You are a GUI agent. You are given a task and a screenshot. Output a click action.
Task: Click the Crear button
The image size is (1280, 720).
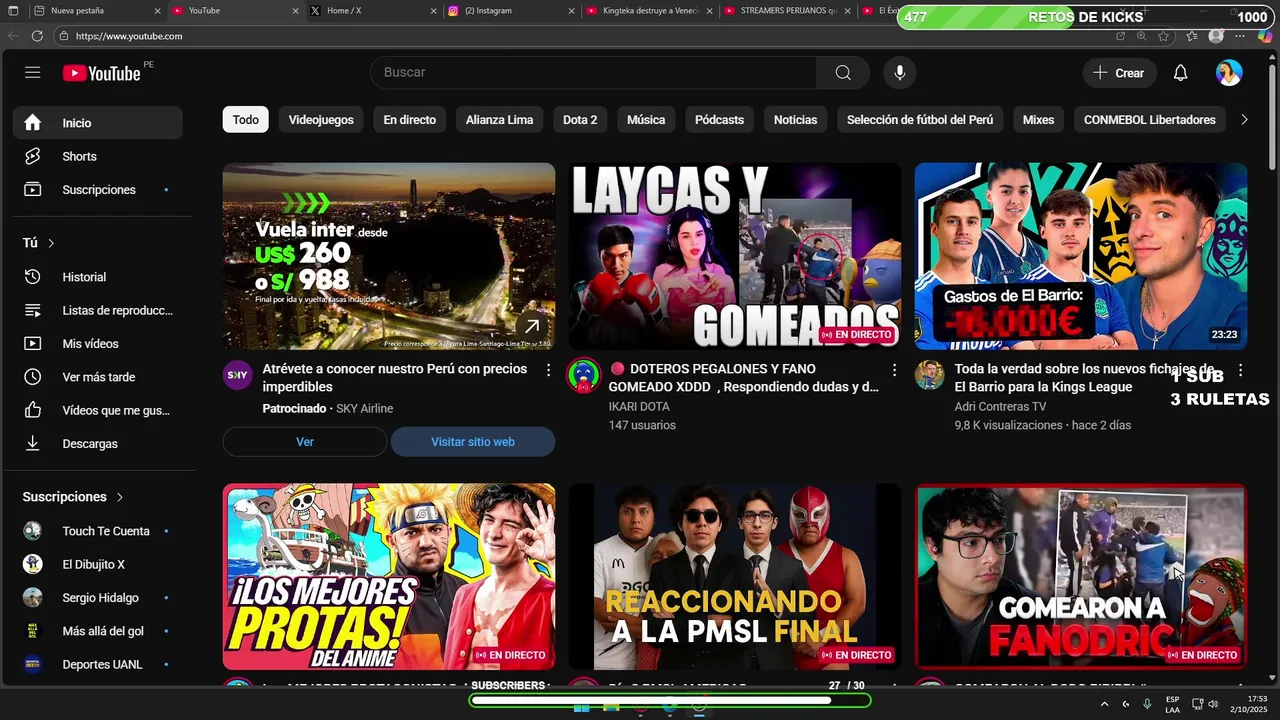[x=1119, y=73]
